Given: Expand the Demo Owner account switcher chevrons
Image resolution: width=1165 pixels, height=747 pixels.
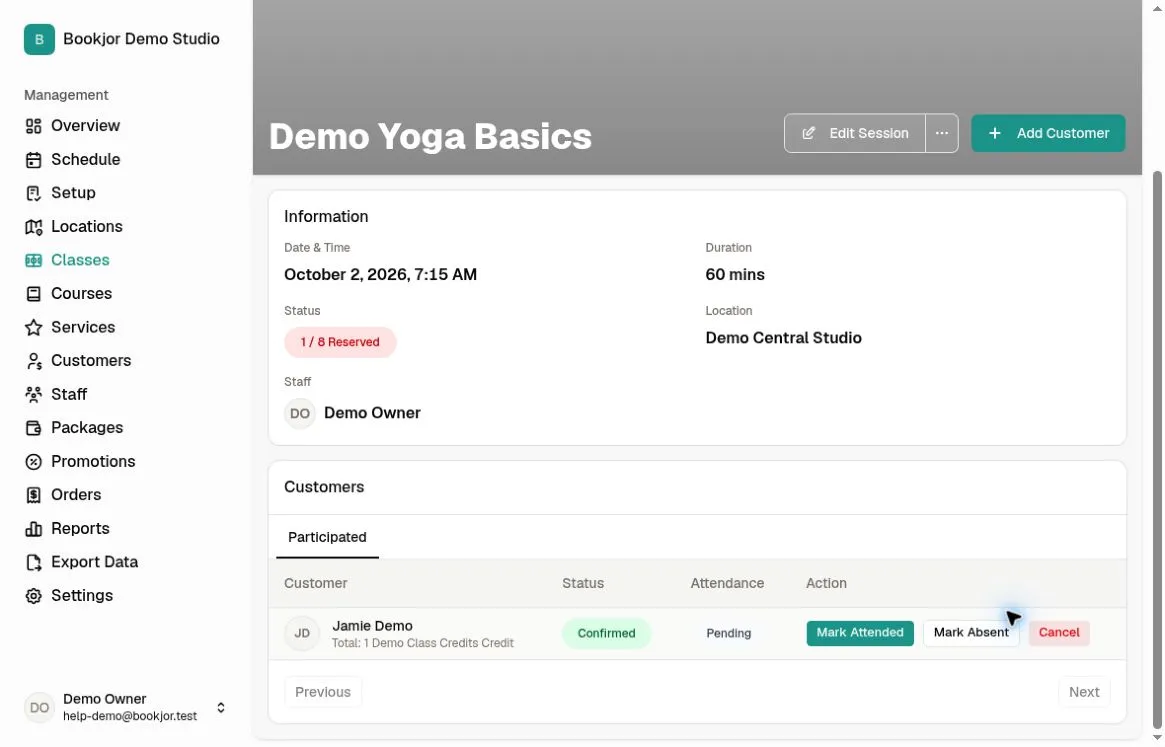Looking at the screenshot, I should (x=221, y=708).
